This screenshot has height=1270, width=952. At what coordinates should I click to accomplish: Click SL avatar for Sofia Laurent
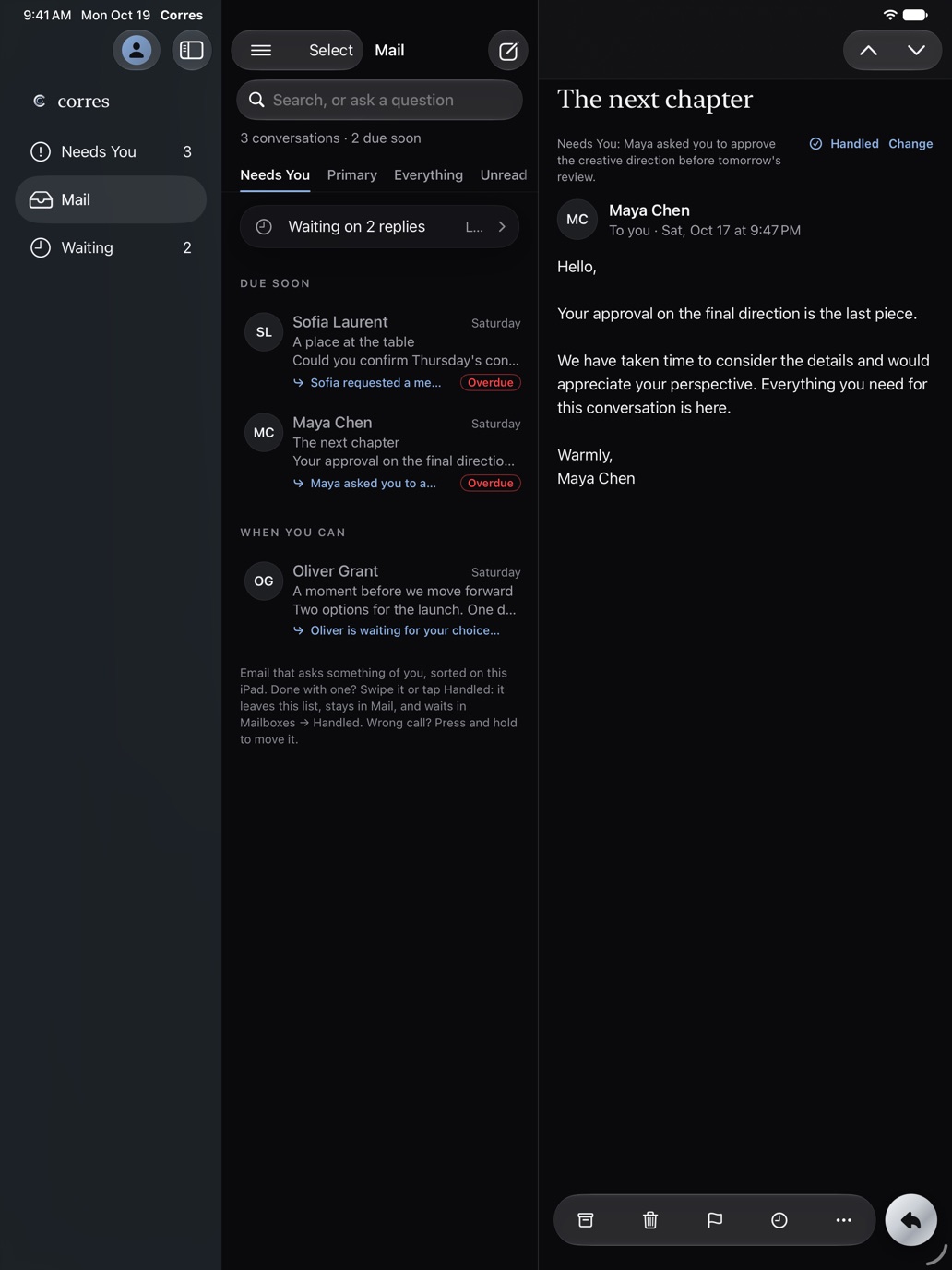[x=264, y=332]
